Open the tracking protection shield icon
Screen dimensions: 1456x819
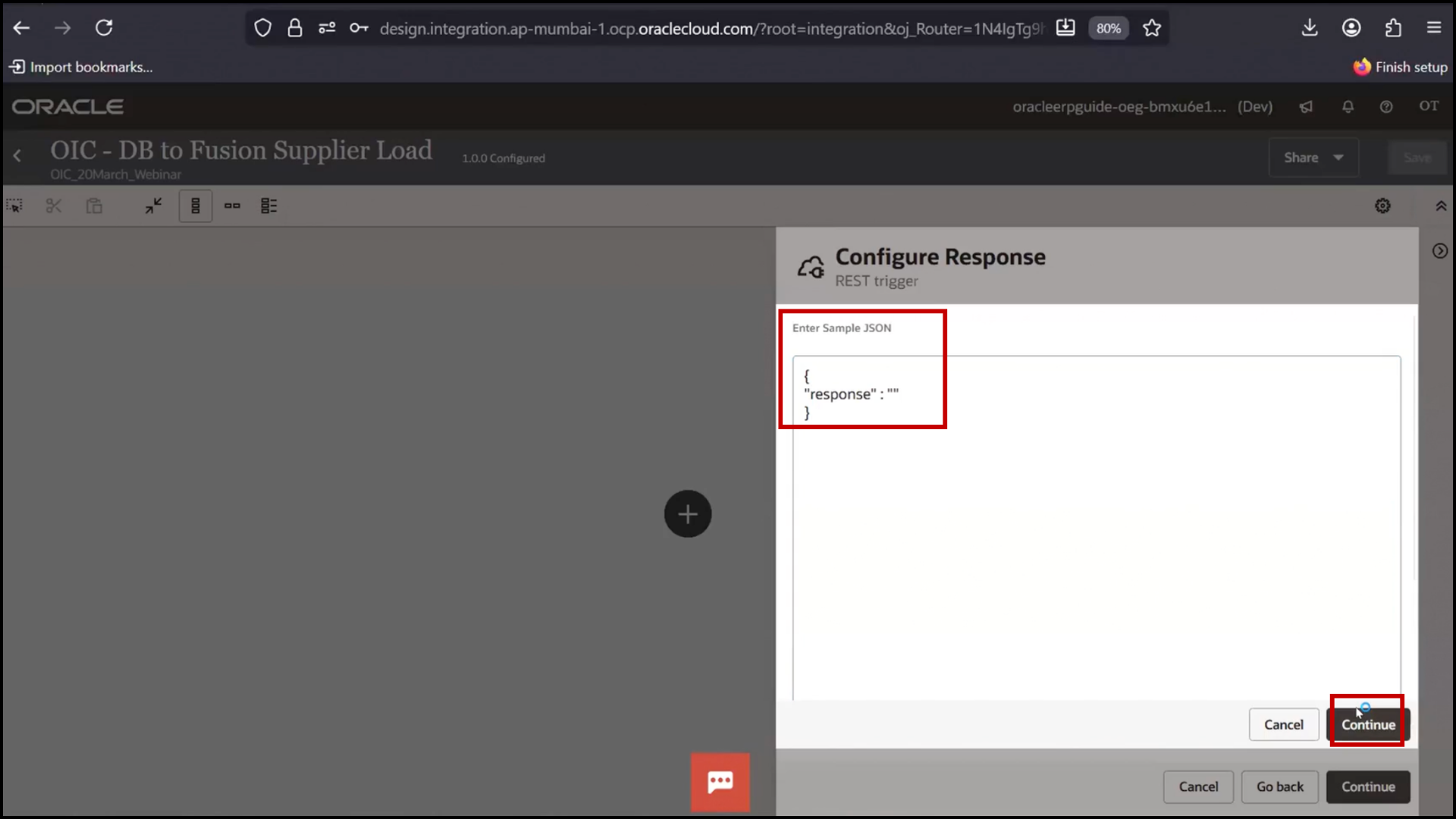coord(262,28)
